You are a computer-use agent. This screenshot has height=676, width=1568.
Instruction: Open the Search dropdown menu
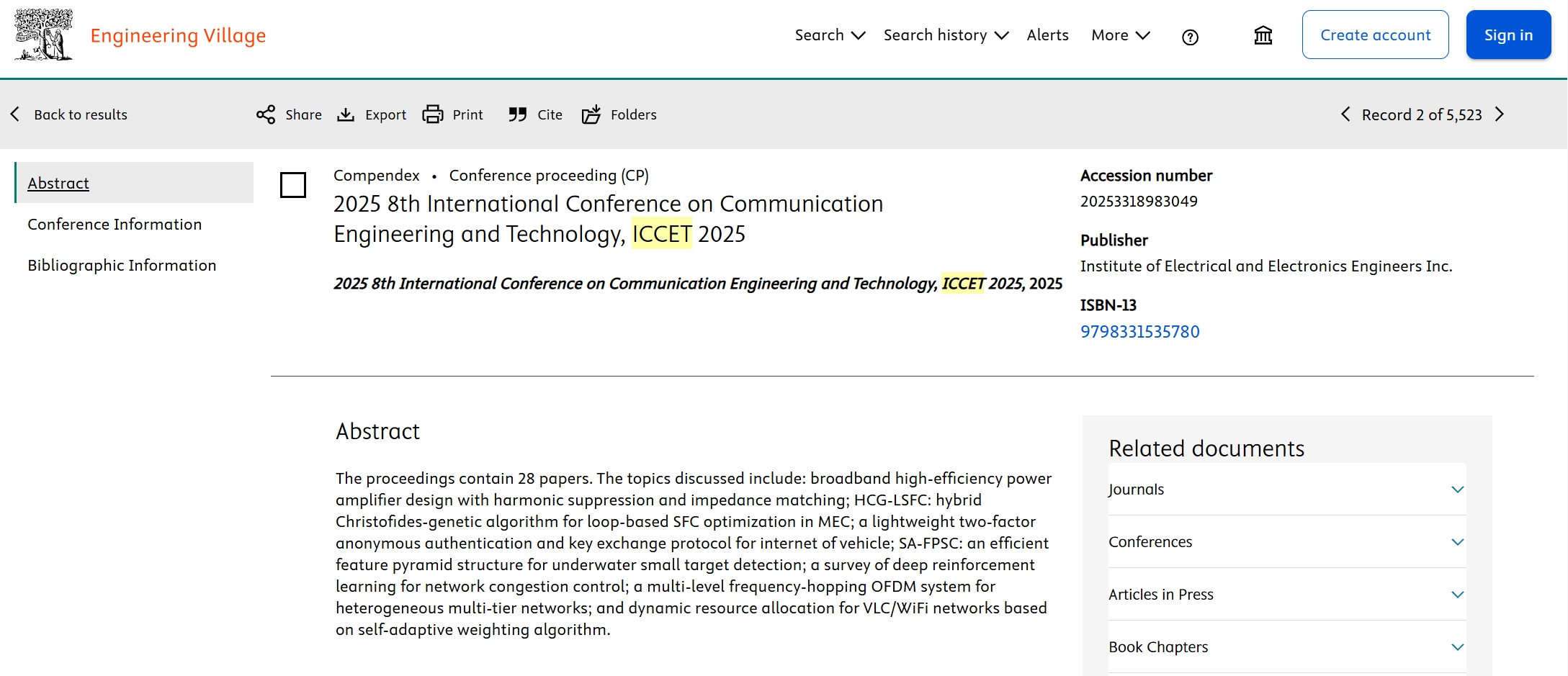[x=829, y=35]
